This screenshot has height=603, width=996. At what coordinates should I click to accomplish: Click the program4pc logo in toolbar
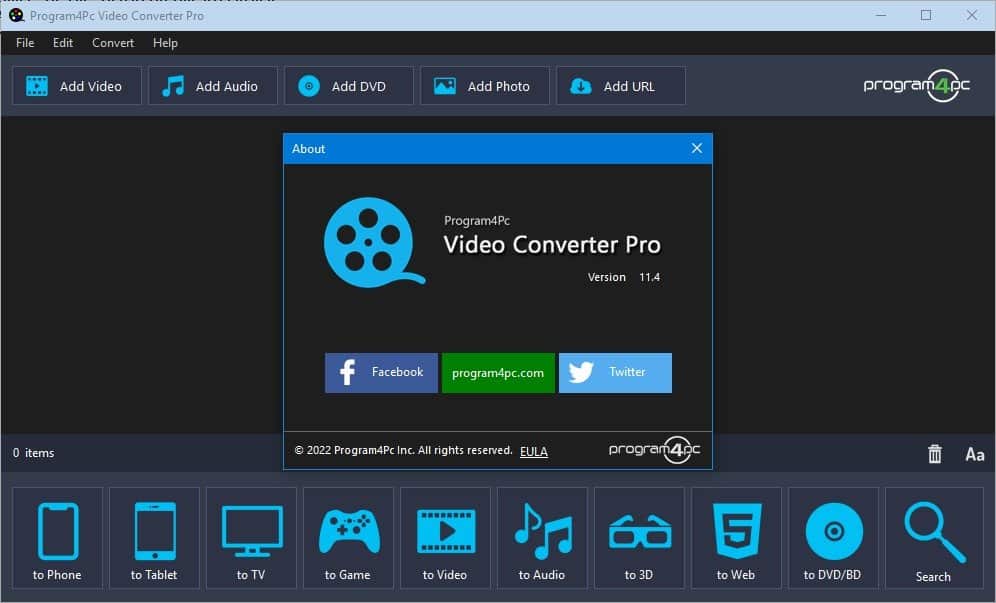point(917,86)
